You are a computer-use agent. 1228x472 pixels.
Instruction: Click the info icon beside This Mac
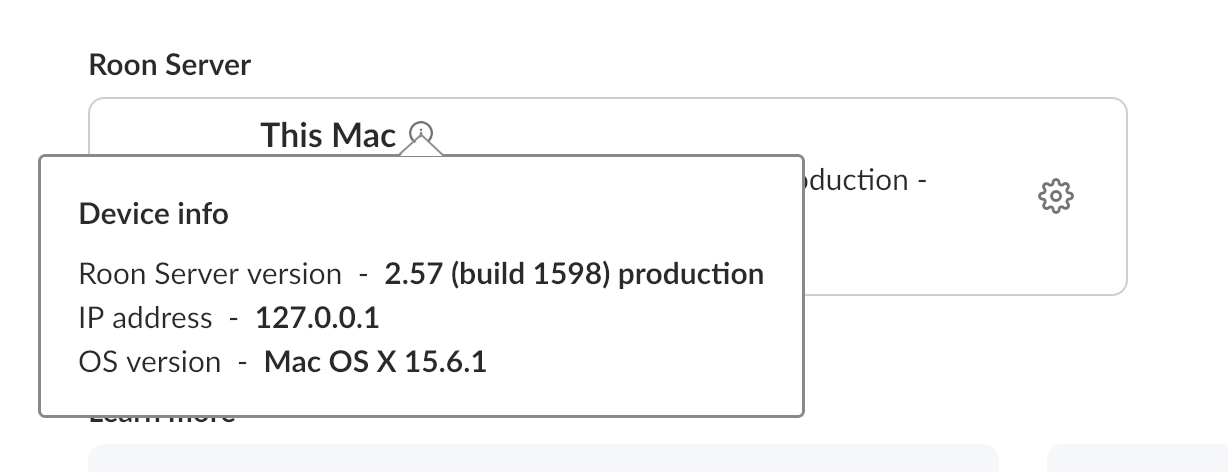[x=423, y=132]
